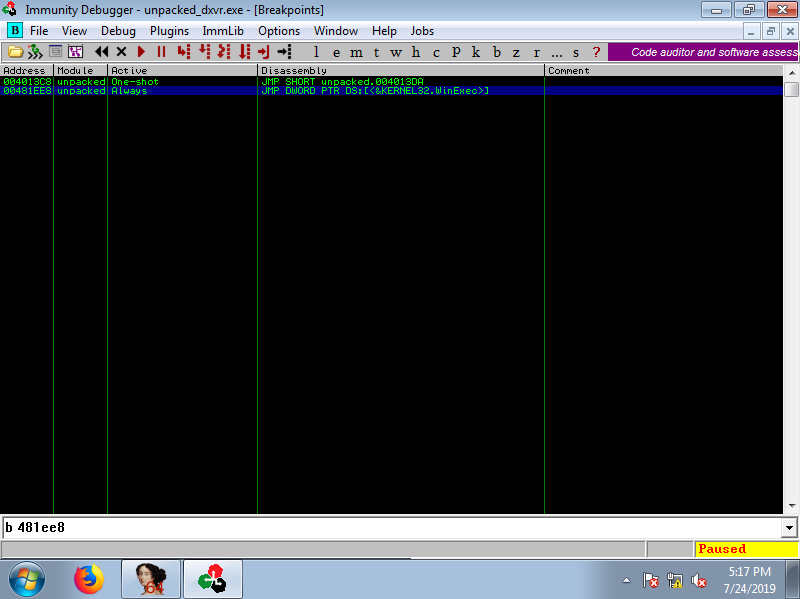Image resolution: width=800 pixels, height=599 pixels.
Task: Click the Trace into toolbar icon
Action: tap(224, 52)
